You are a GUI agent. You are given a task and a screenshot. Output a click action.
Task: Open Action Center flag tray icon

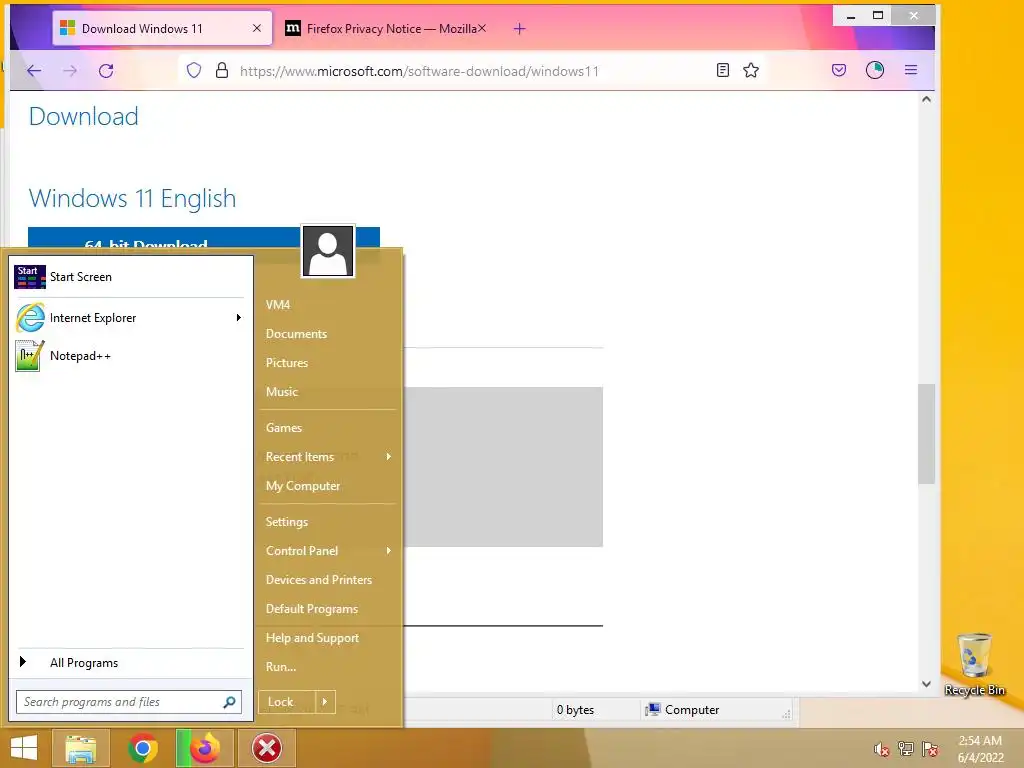pos(929,749)
